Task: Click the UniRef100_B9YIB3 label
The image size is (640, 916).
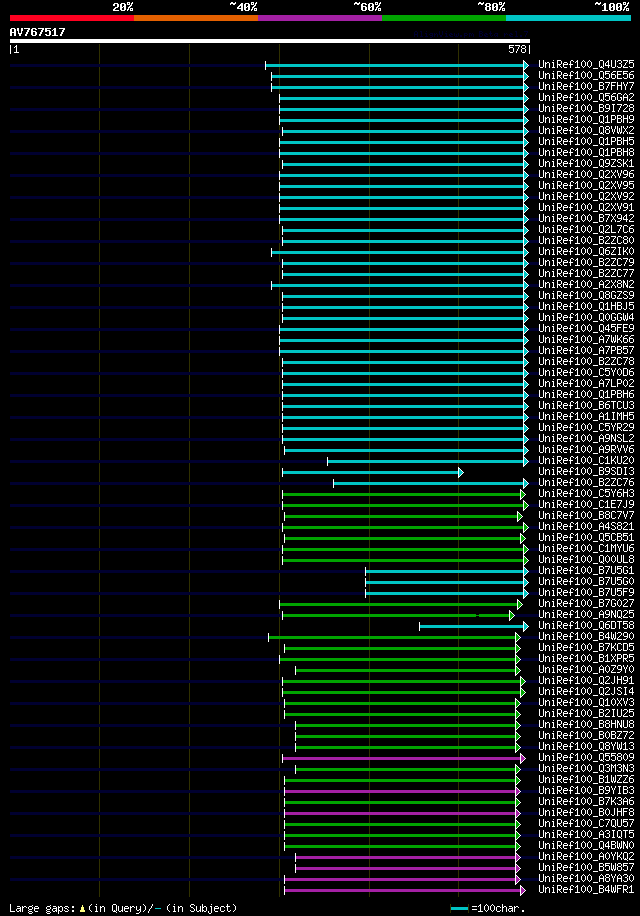Action: coord(586,791)
